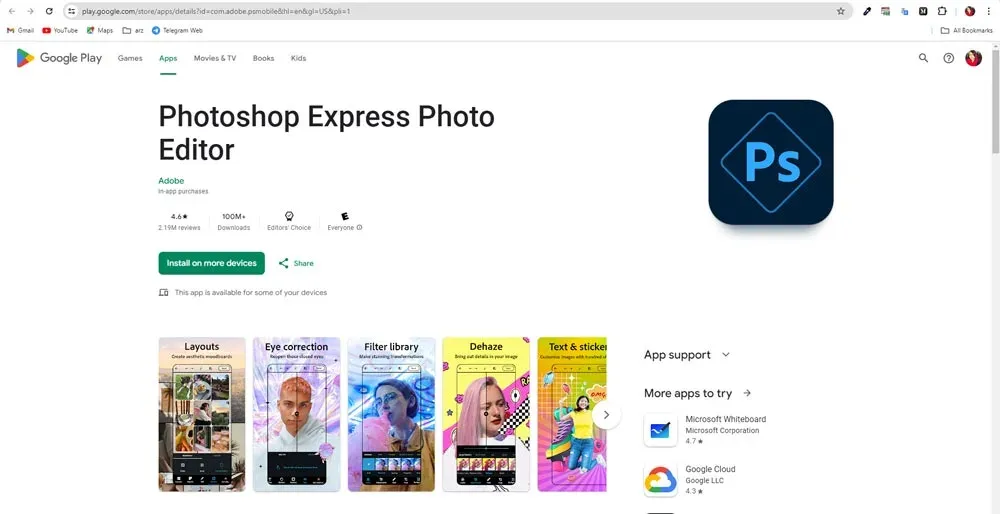Open Chrome three-dot menu

(x=987, y=11)
